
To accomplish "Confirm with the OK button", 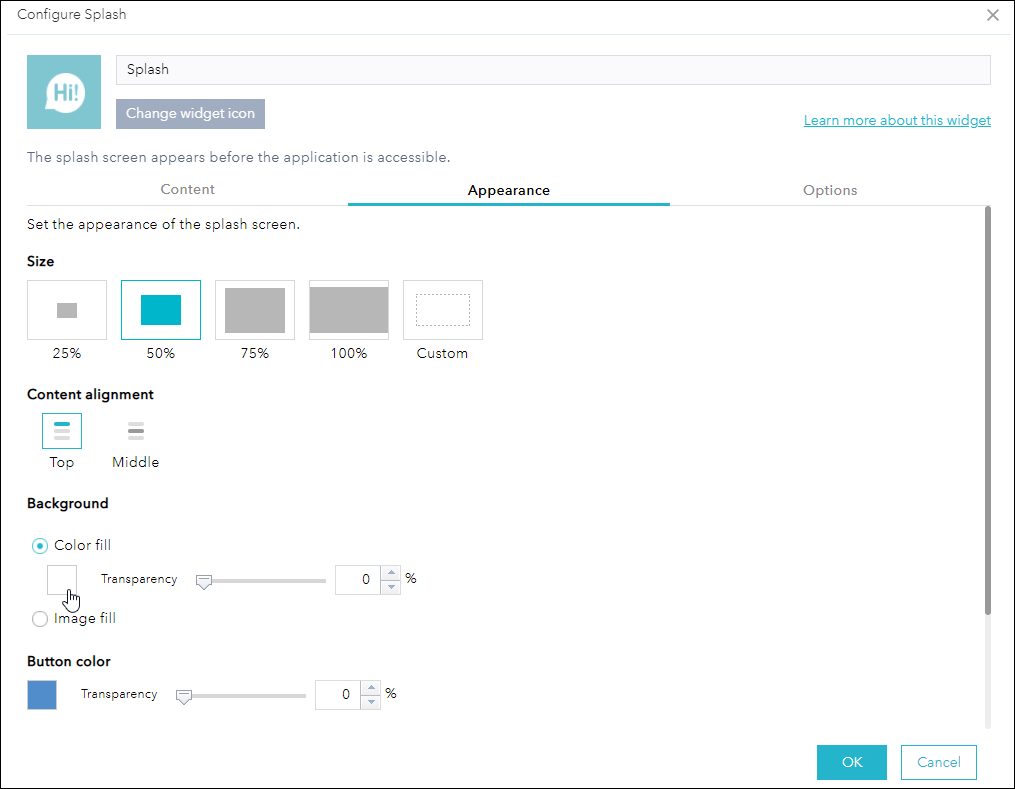I will click(x=852, y=762).
